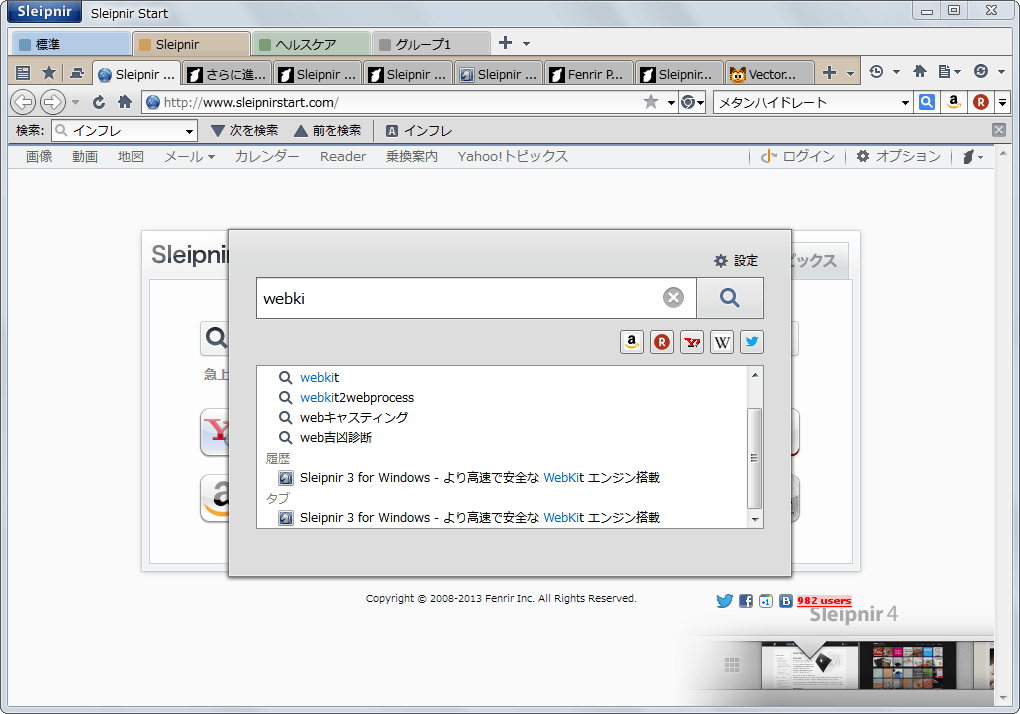
Task: Click the Rakuten search engine icon in popup
Action: point(662,341)
